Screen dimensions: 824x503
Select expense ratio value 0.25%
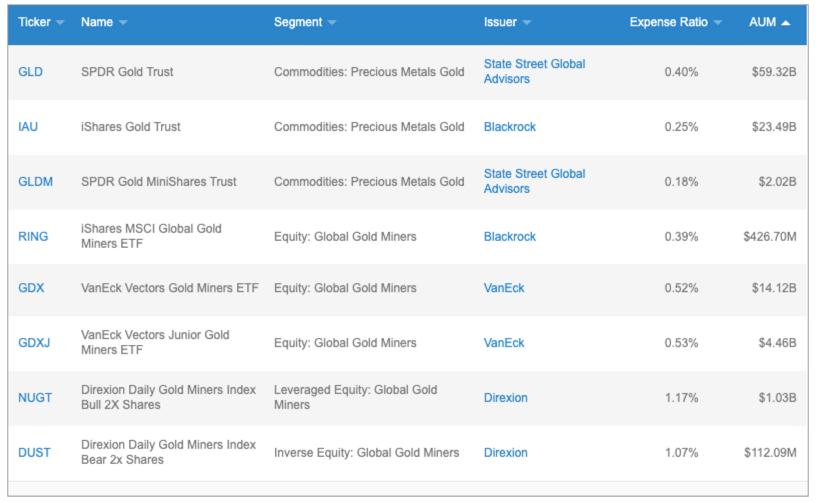click(x=682, y=127)
